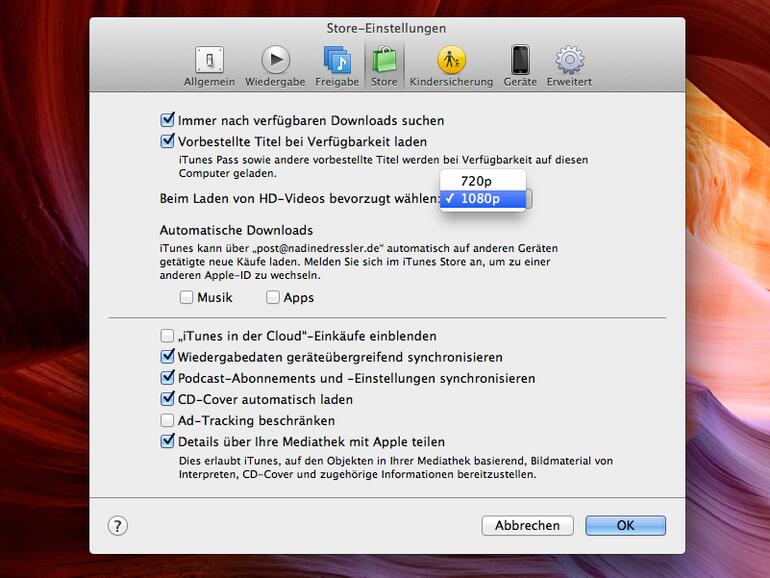The height and width of the screenshot is (578, 770).
Task: Click the Store-Einstellungen window title
Action: (x=386, y=28)
